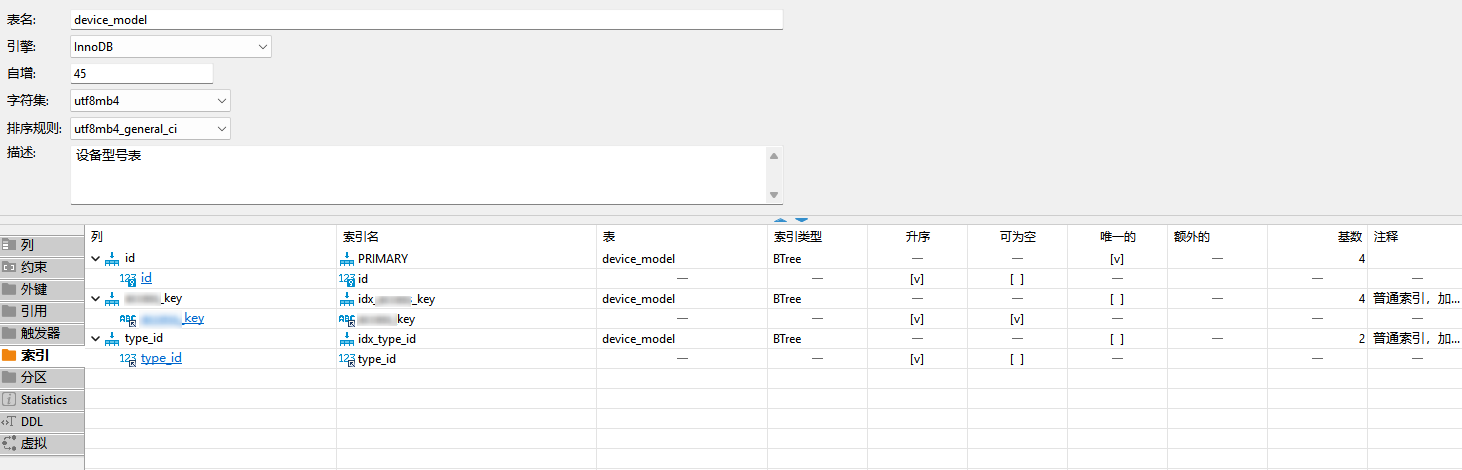
Task: Click the 描述 scrollbar down arrow
Action: point(773,195)
